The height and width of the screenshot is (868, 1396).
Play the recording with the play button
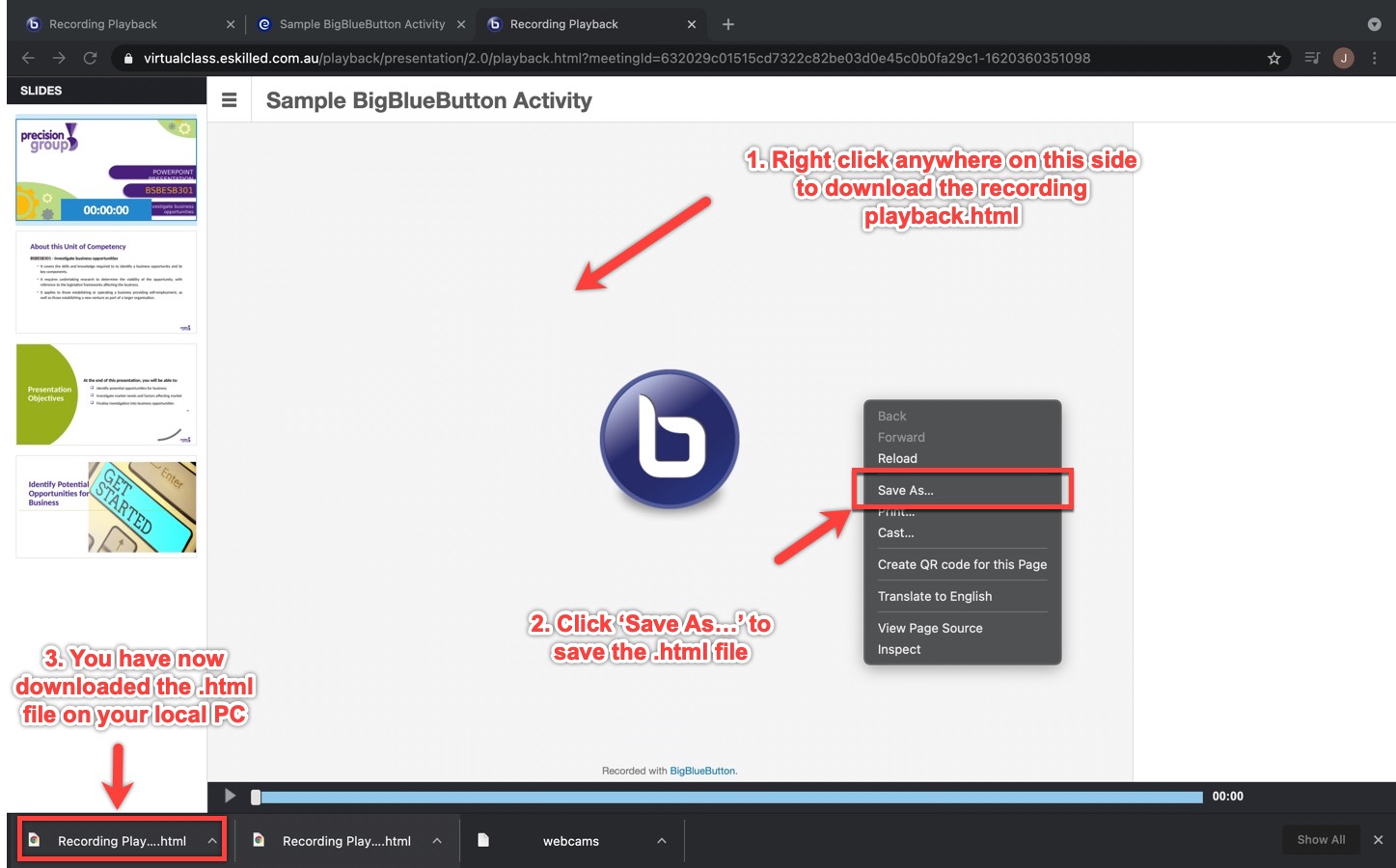pyautogui.click(x=230, y=796)
